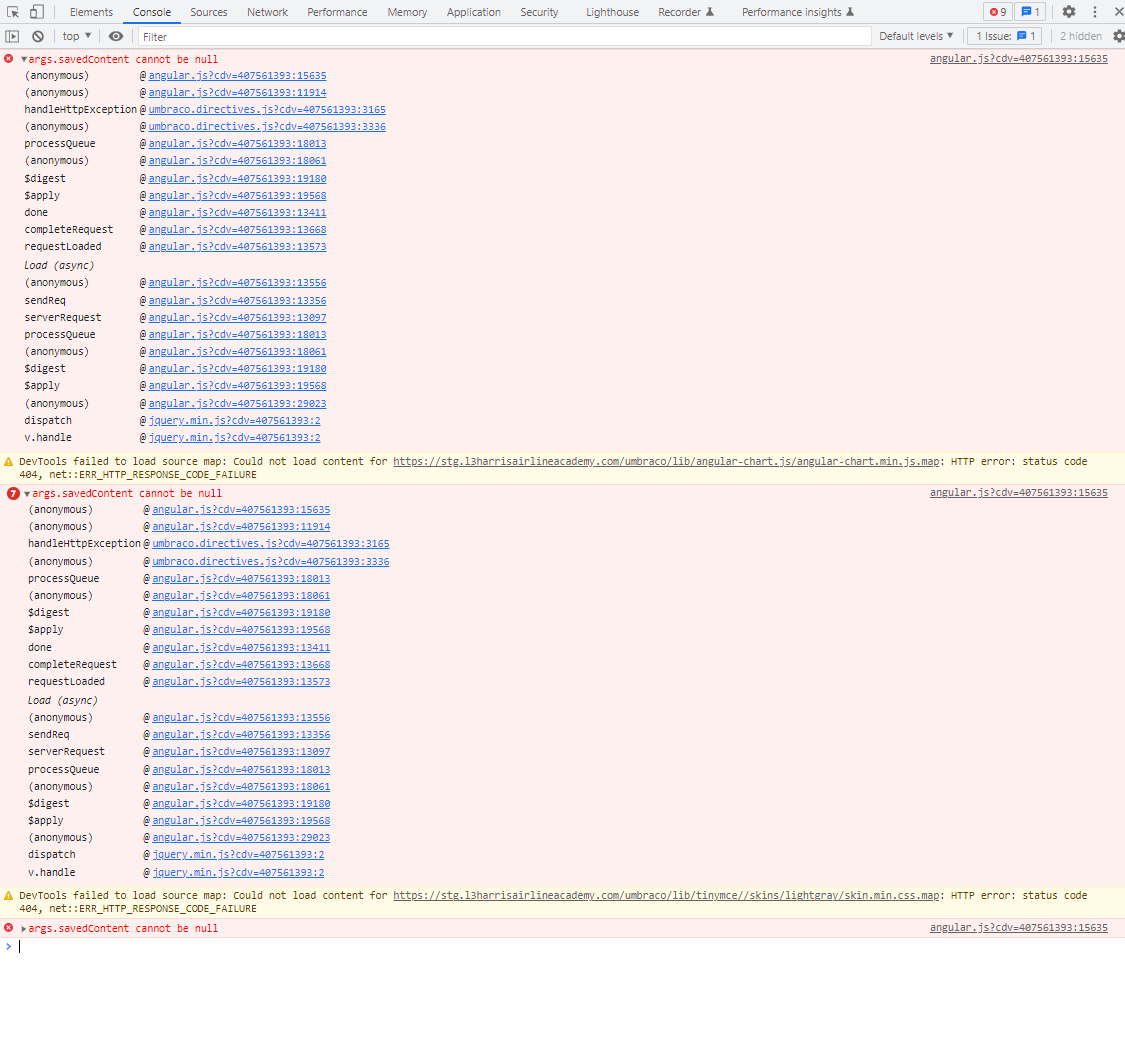Switch to the Lighthouse tab
Screen dimensions: 1125x1041
(612, 12)
